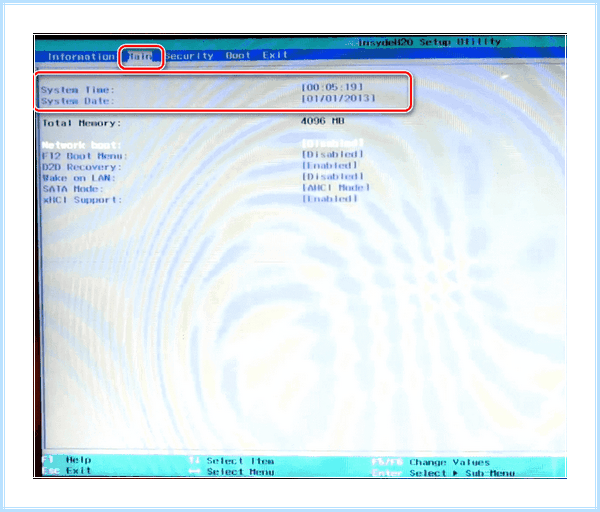Click the Select Menu hint
600x512 pixels.
point(231,472)
